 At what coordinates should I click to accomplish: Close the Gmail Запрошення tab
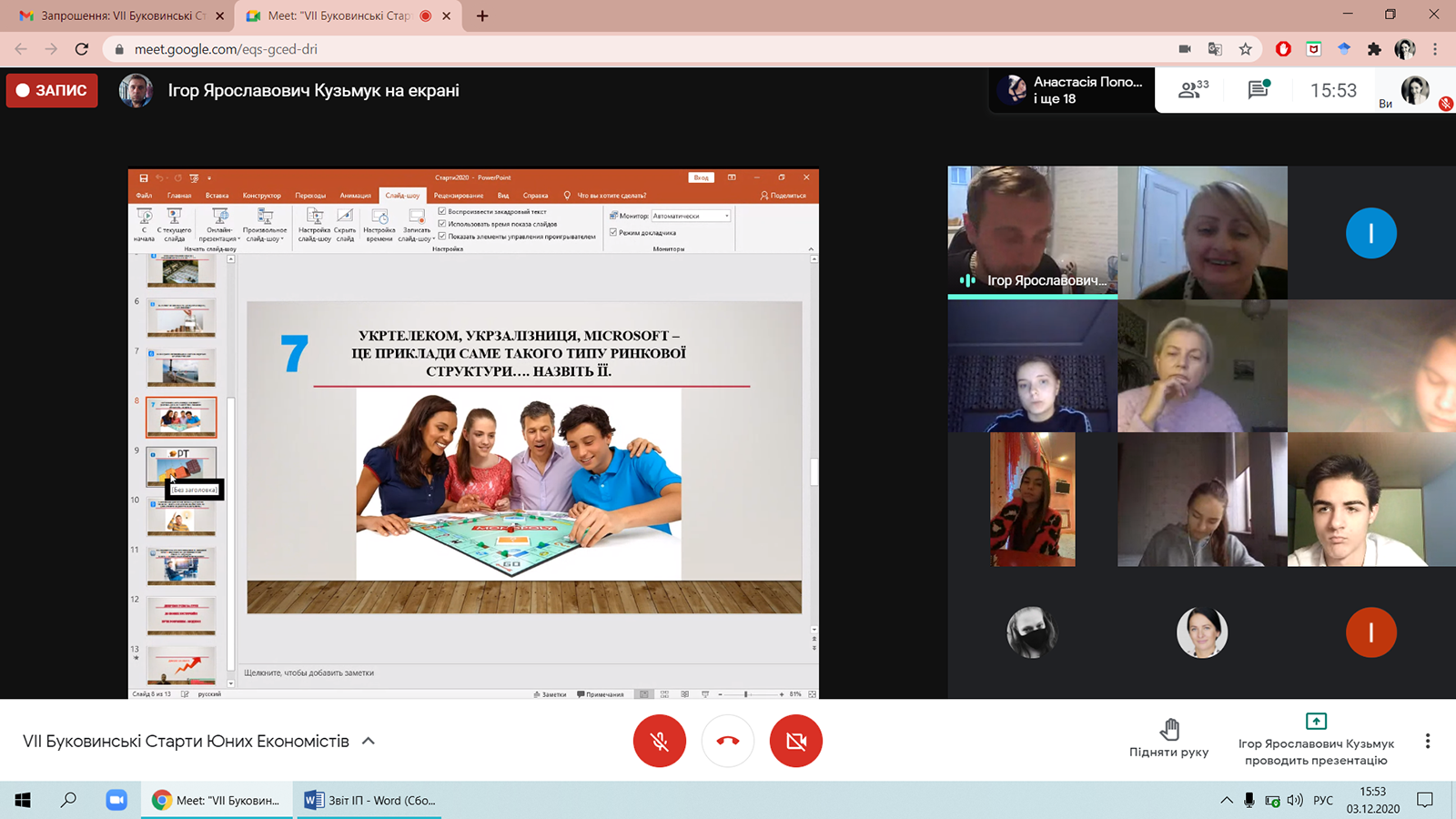point(219,15)
